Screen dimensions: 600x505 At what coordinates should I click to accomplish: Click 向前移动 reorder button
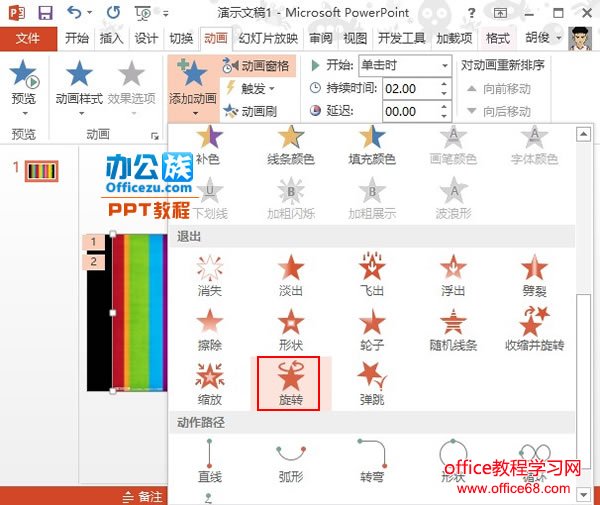[x=499, y=89]
